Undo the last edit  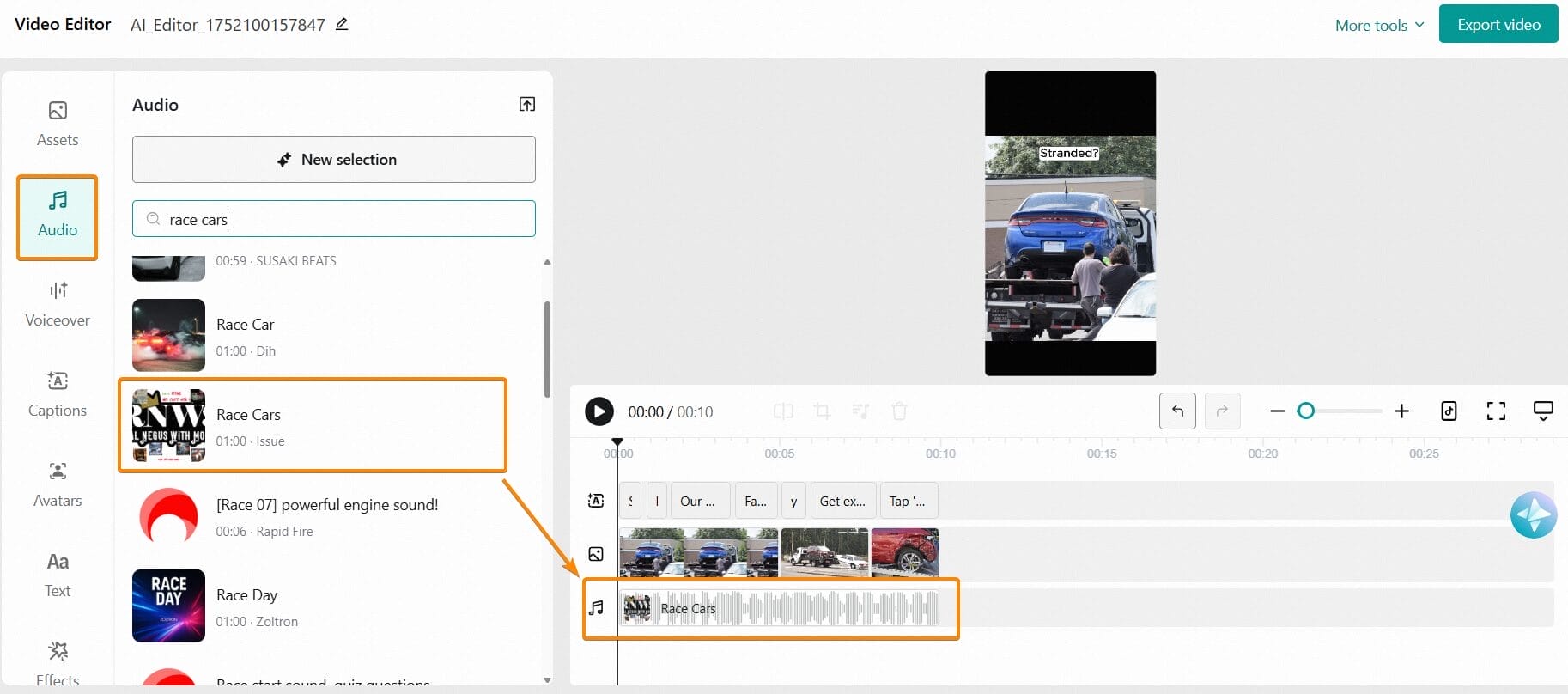coord(1177,411)
